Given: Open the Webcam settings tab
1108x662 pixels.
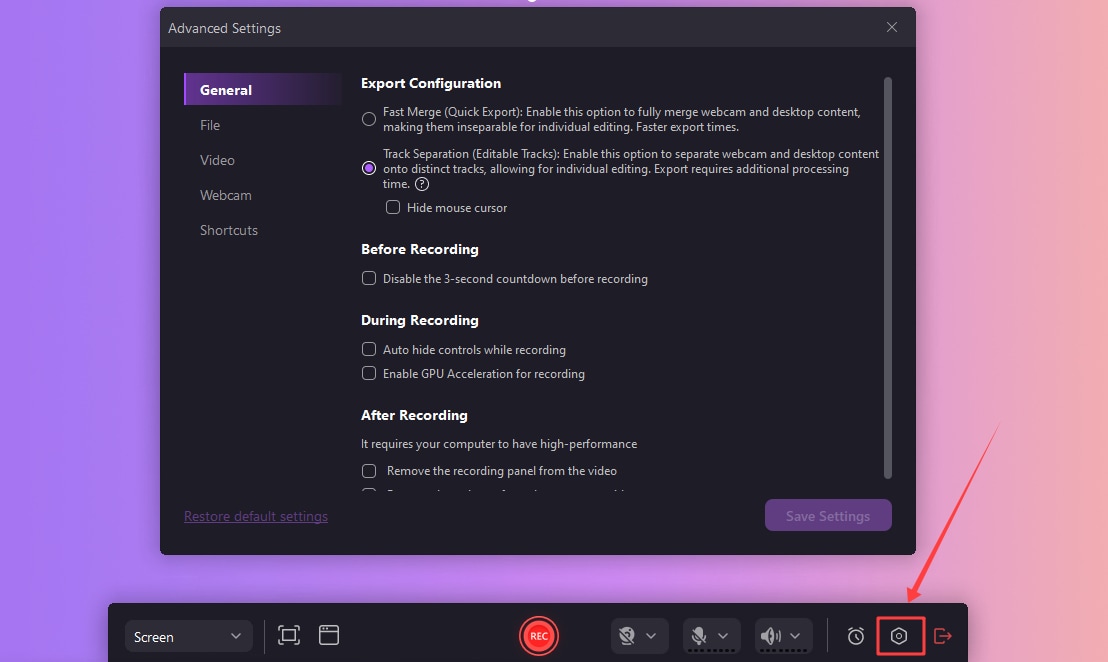Looking at the screenshot, I should (225, 195).
